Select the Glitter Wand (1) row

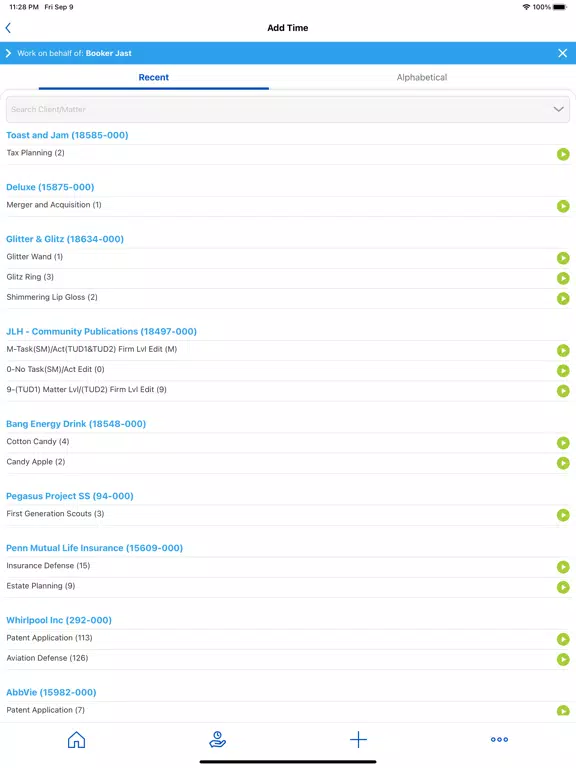pos(288,258)
